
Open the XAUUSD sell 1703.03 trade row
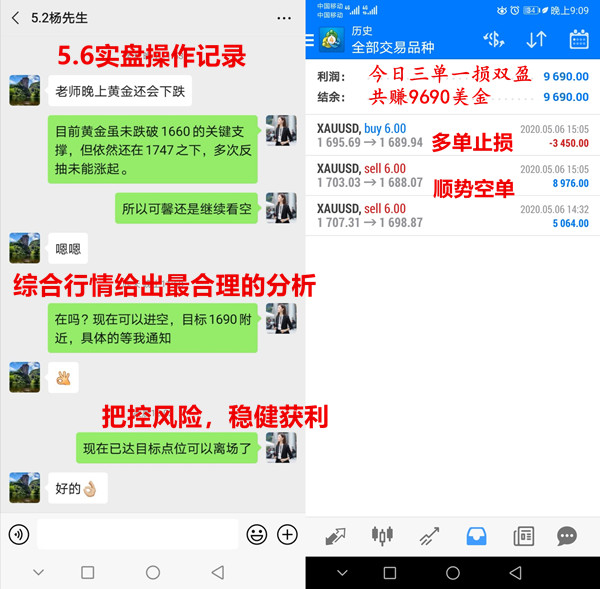[453, 176]
